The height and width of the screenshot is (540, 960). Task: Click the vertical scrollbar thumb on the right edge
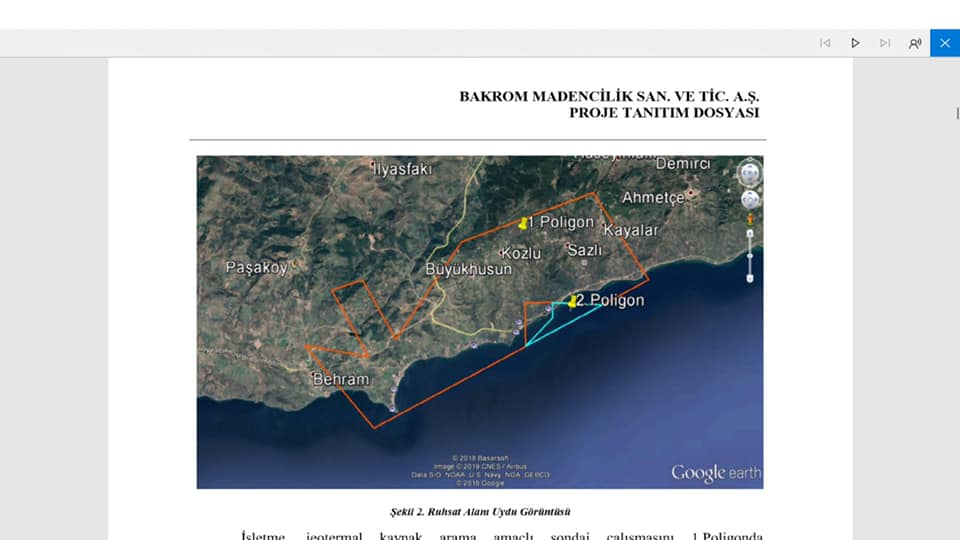957,114
